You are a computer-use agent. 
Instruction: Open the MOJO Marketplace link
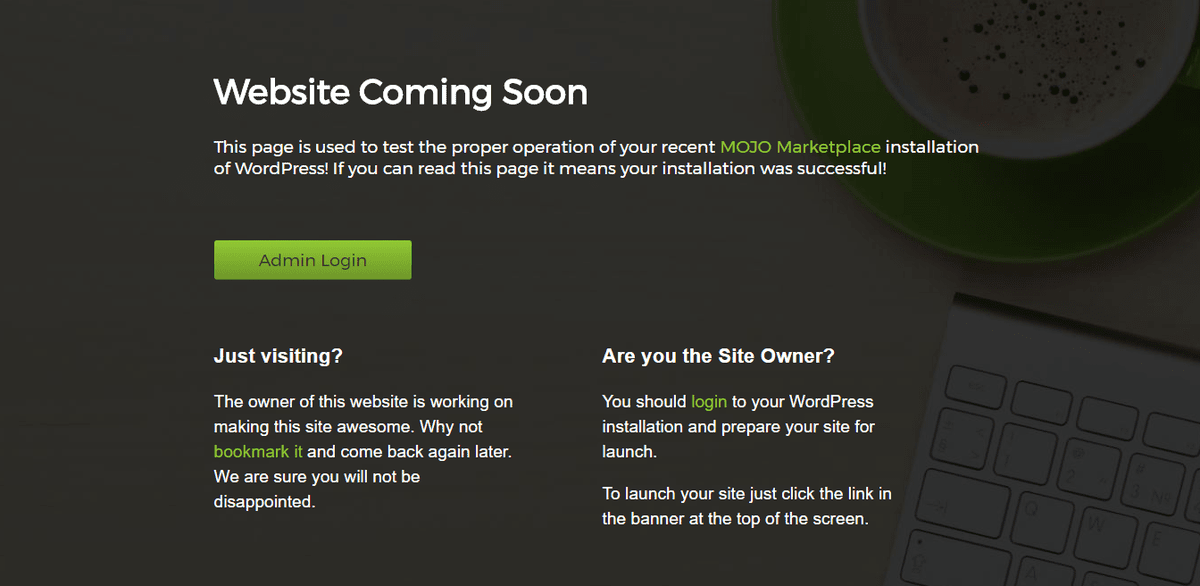(x=800, y=147)
